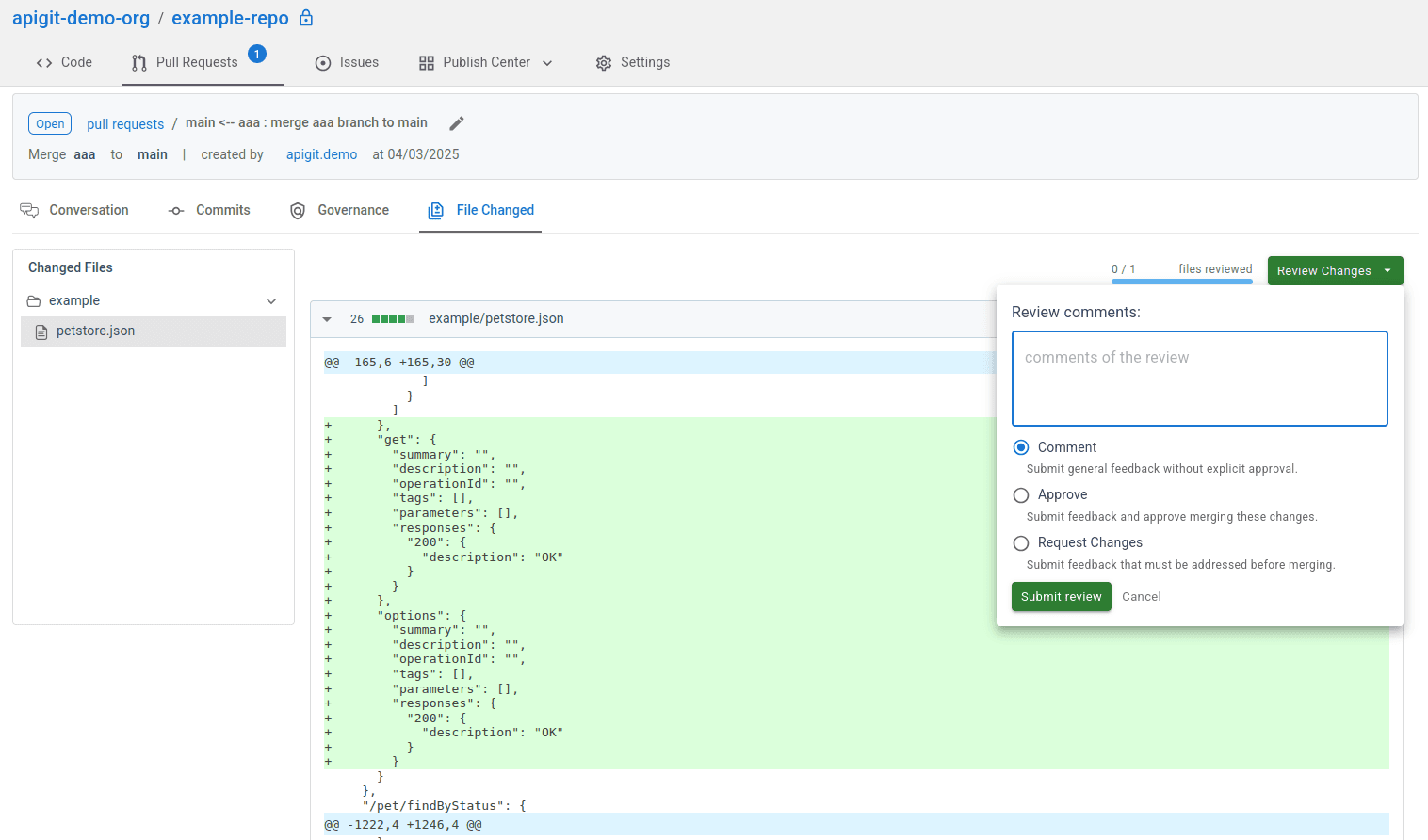The image size is (1428, 840).
Task: Click the files reviewed progress bar
Action: (x=1182, y=281)
